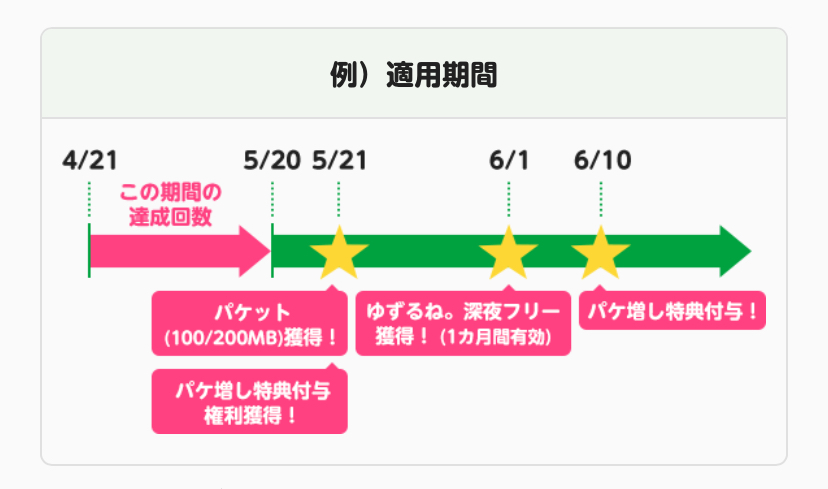828x489 pixels.
Task: Click the pink arrow's bar body
Action: click(160, 251)
